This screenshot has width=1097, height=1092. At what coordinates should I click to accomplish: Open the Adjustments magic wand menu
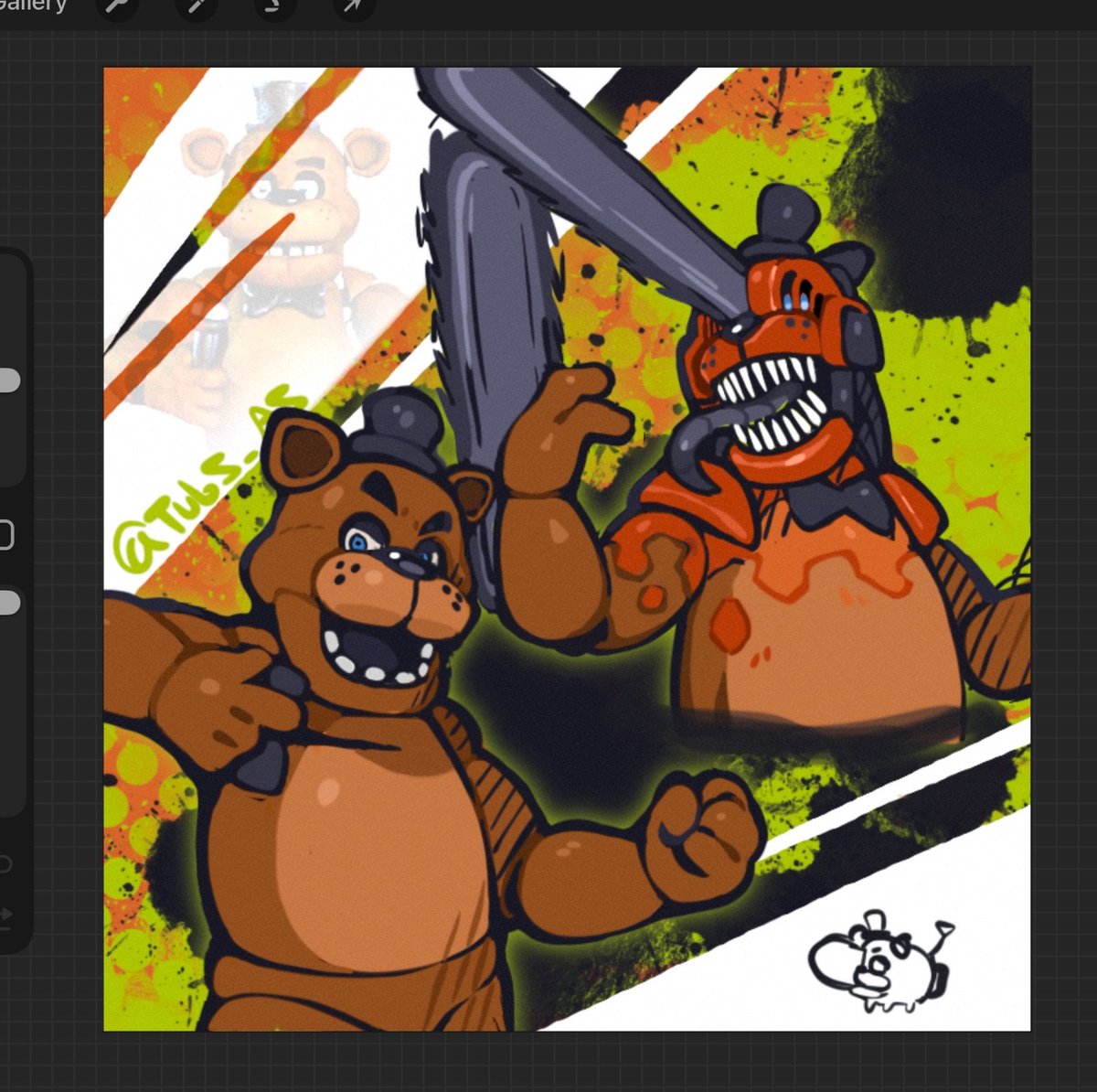pyautogui.click(x=195, y=6)
